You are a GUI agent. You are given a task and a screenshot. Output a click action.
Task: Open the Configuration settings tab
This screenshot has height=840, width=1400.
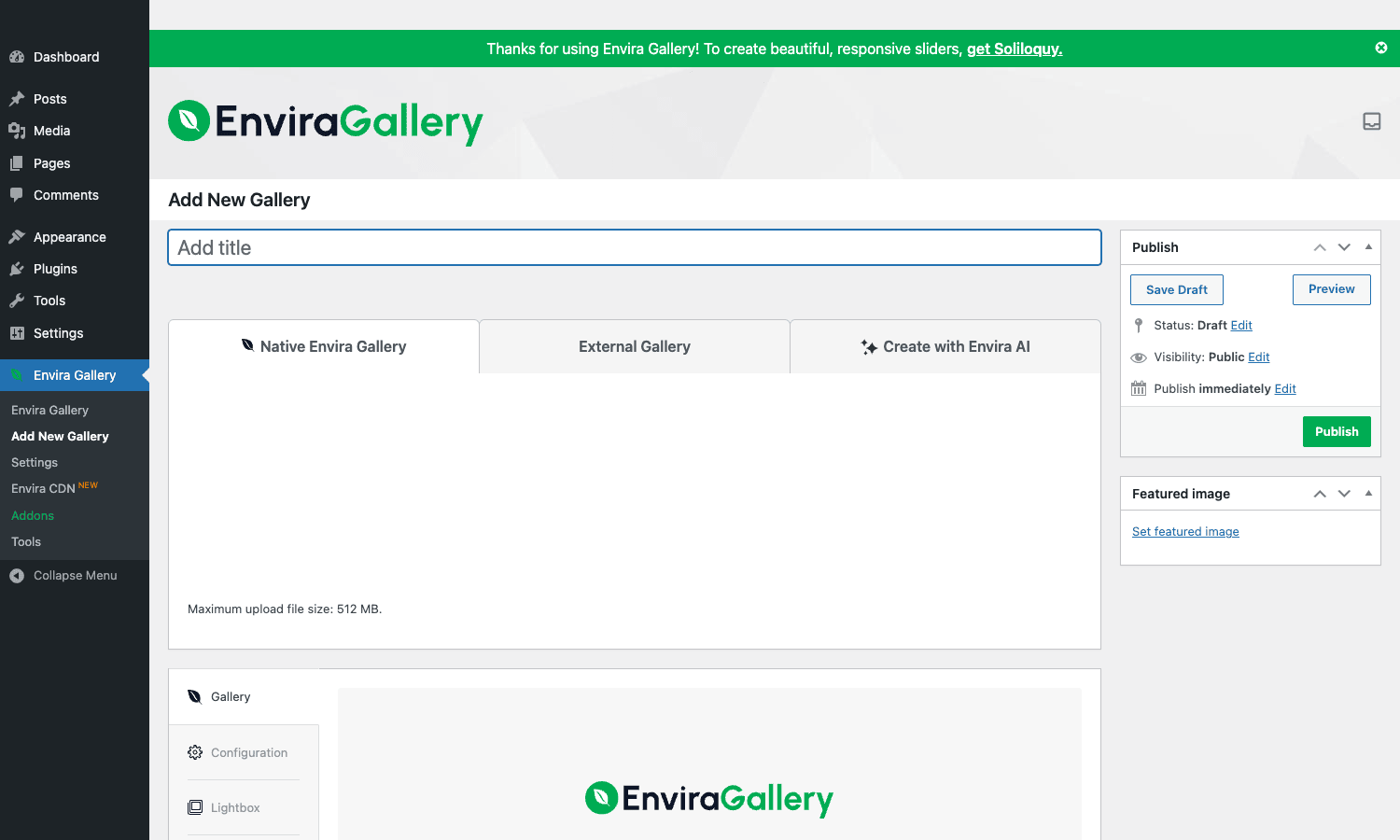(244, 752)
